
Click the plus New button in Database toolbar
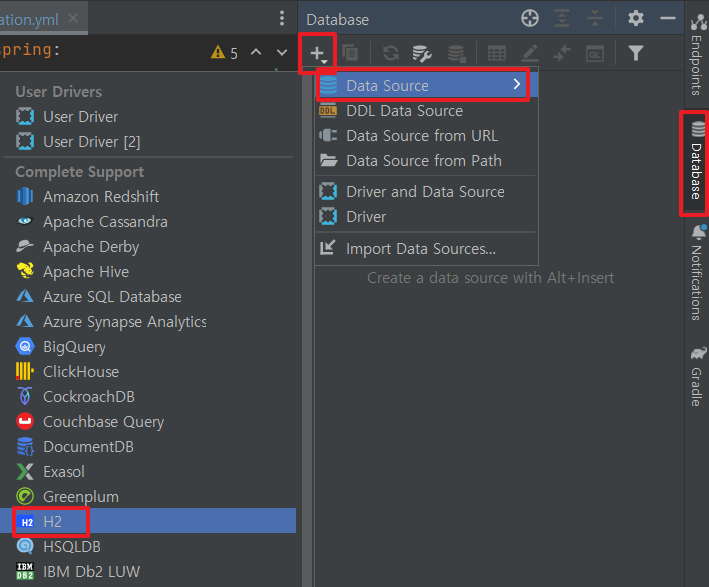(x=318, y=53)
